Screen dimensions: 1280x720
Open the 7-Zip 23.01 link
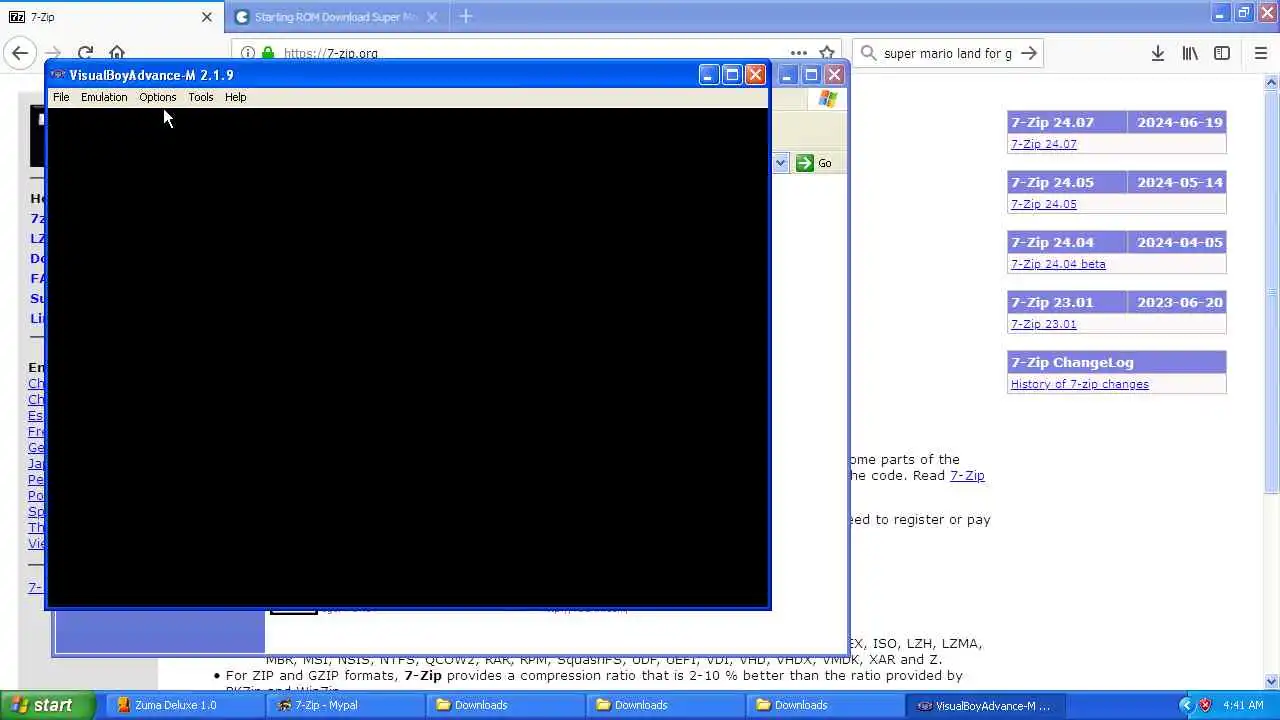pyautogui.click(x=1043, y=324)
